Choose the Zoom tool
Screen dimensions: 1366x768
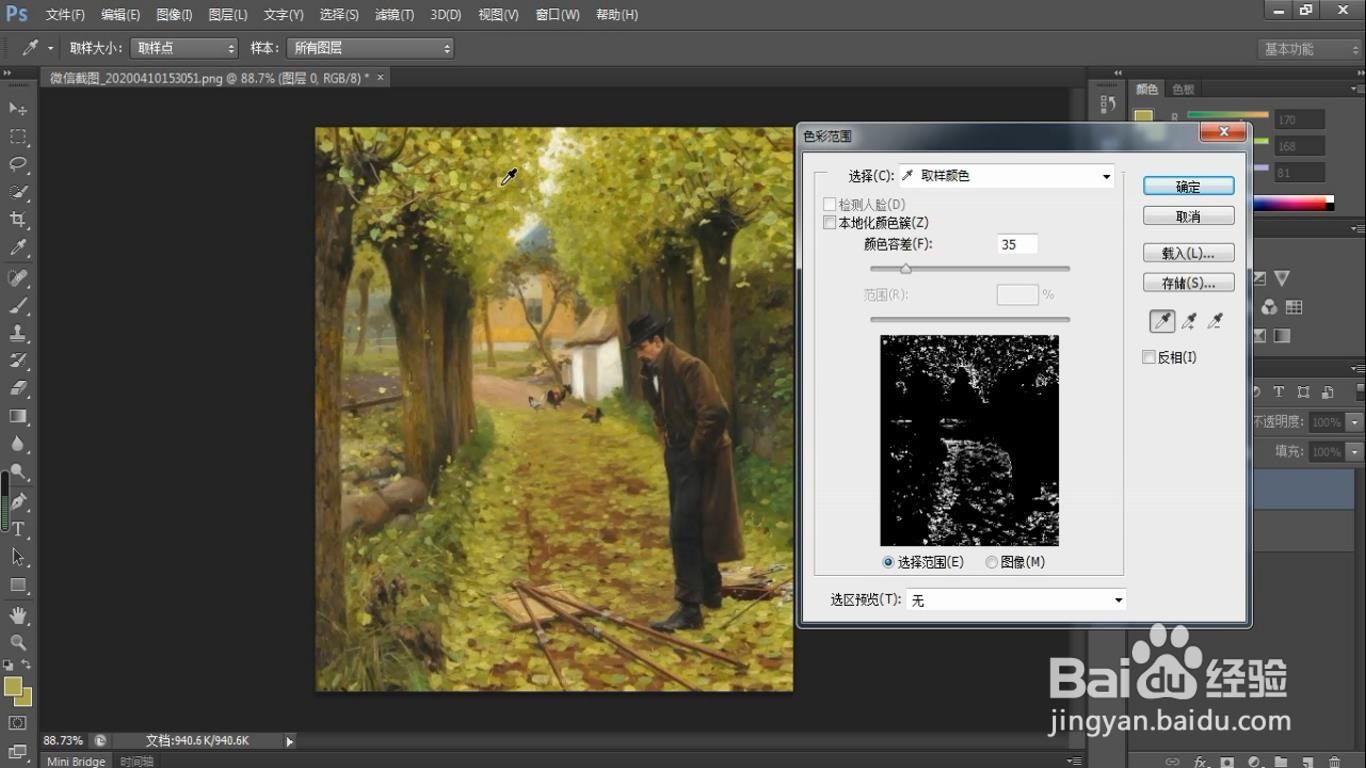pyautogui.click(x=18, y=642)
